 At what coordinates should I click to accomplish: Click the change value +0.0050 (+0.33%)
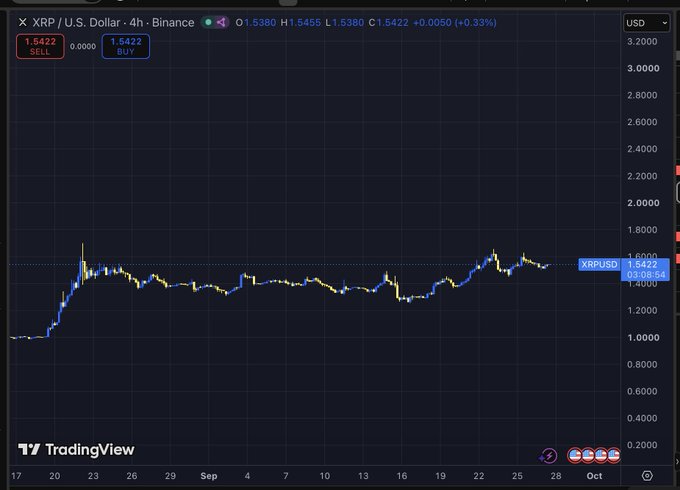coord(455,23)
